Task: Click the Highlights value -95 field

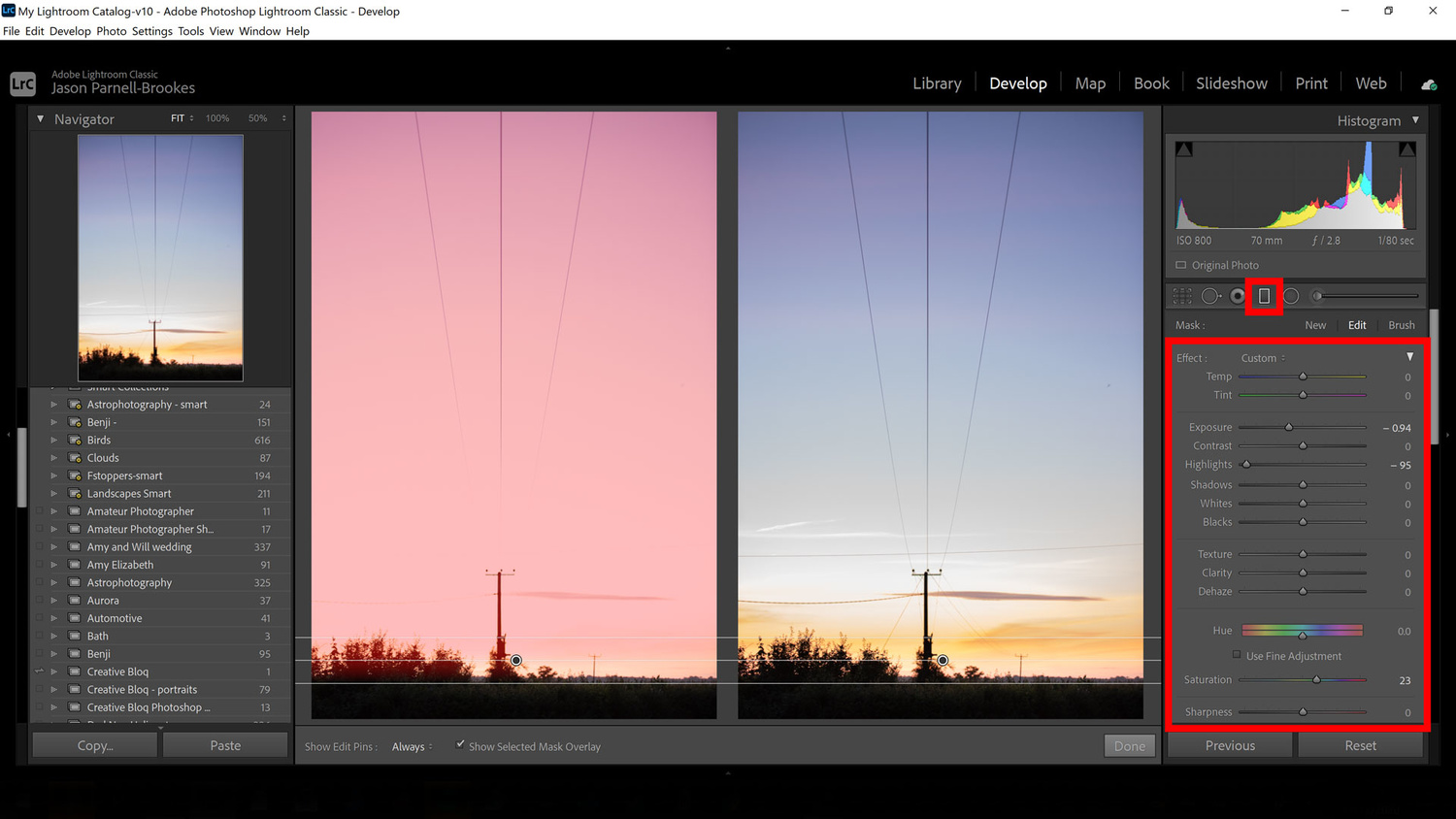Action: click(1401, 466)
